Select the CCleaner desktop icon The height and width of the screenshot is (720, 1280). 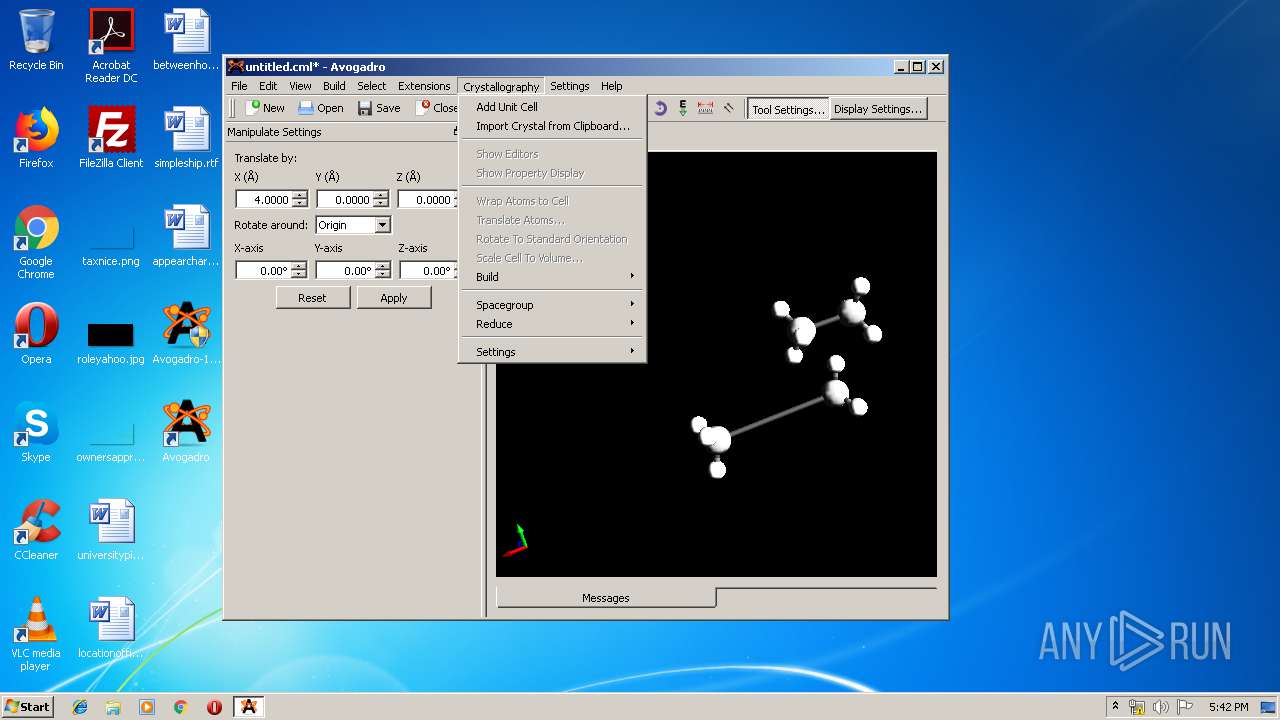tap(36, 529)
